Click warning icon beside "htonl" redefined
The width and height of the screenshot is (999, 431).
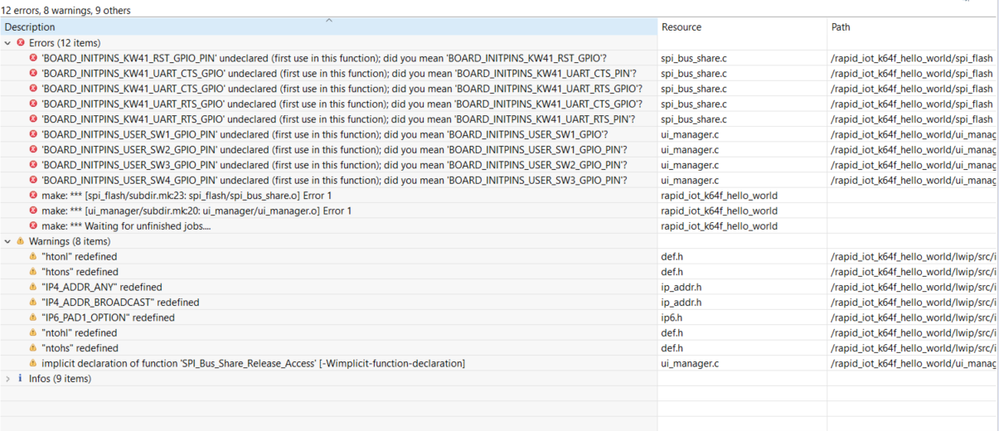34,257
